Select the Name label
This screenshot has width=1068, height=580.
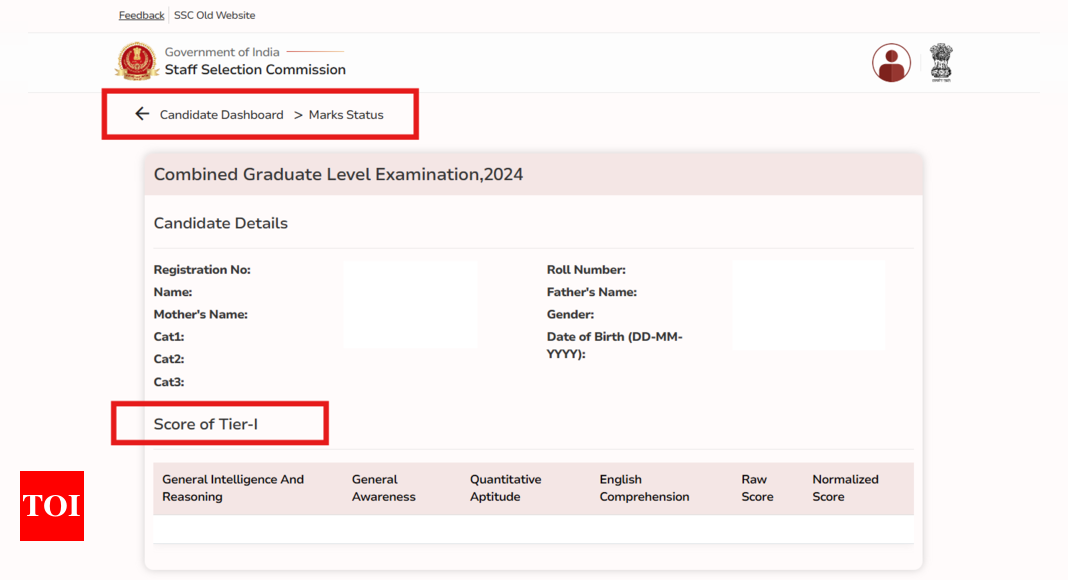[x=173, y=292]
